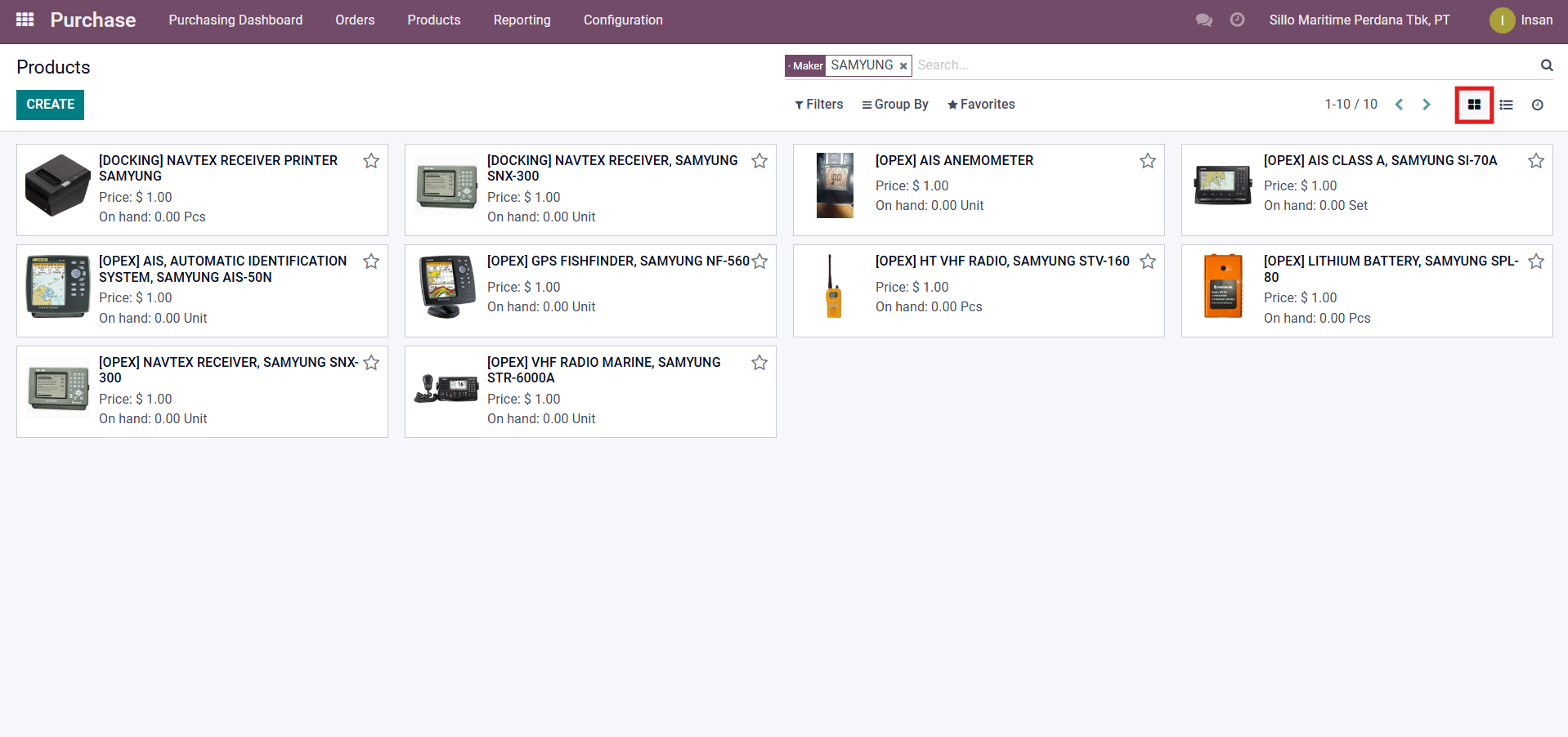Remove the SAMYUNG maker filter
The height and width of the screenshot is (737, 1568).
click(x=903, y=66)
